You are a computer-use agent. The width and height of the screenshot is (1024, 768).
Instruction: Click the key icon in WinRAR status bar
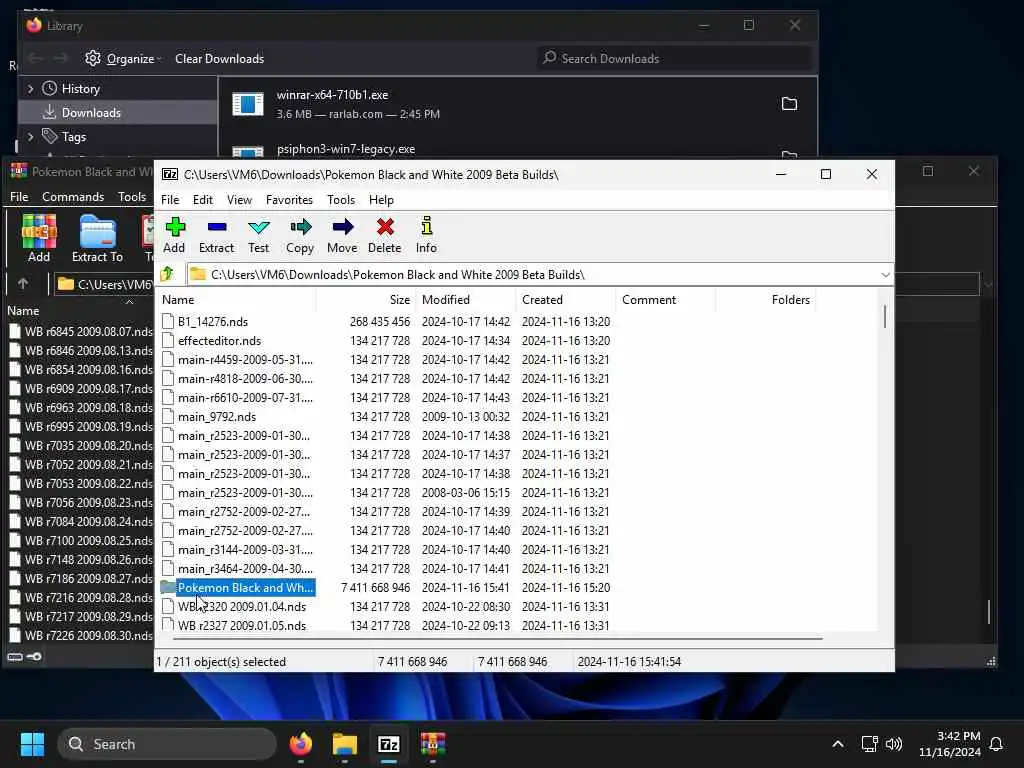tap(35, 656)
